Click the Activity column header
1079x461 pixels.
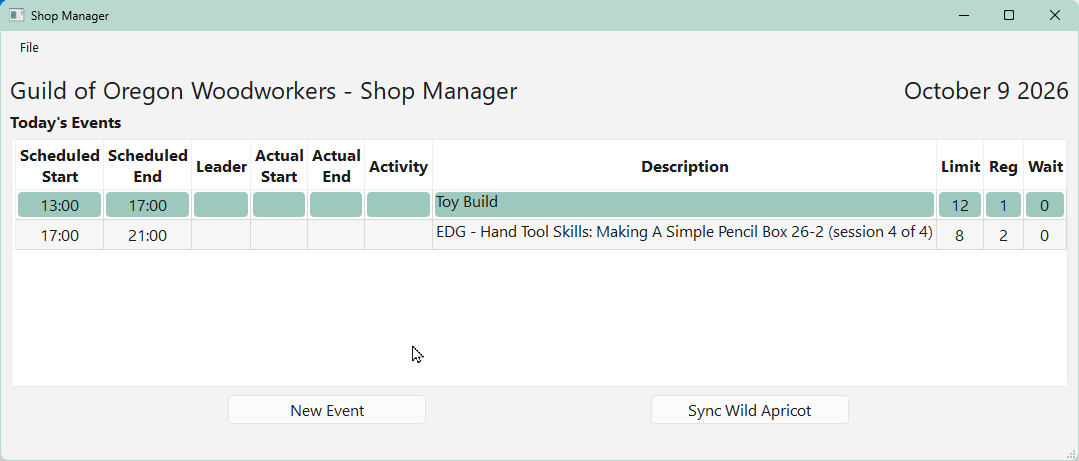click(398, 166)
